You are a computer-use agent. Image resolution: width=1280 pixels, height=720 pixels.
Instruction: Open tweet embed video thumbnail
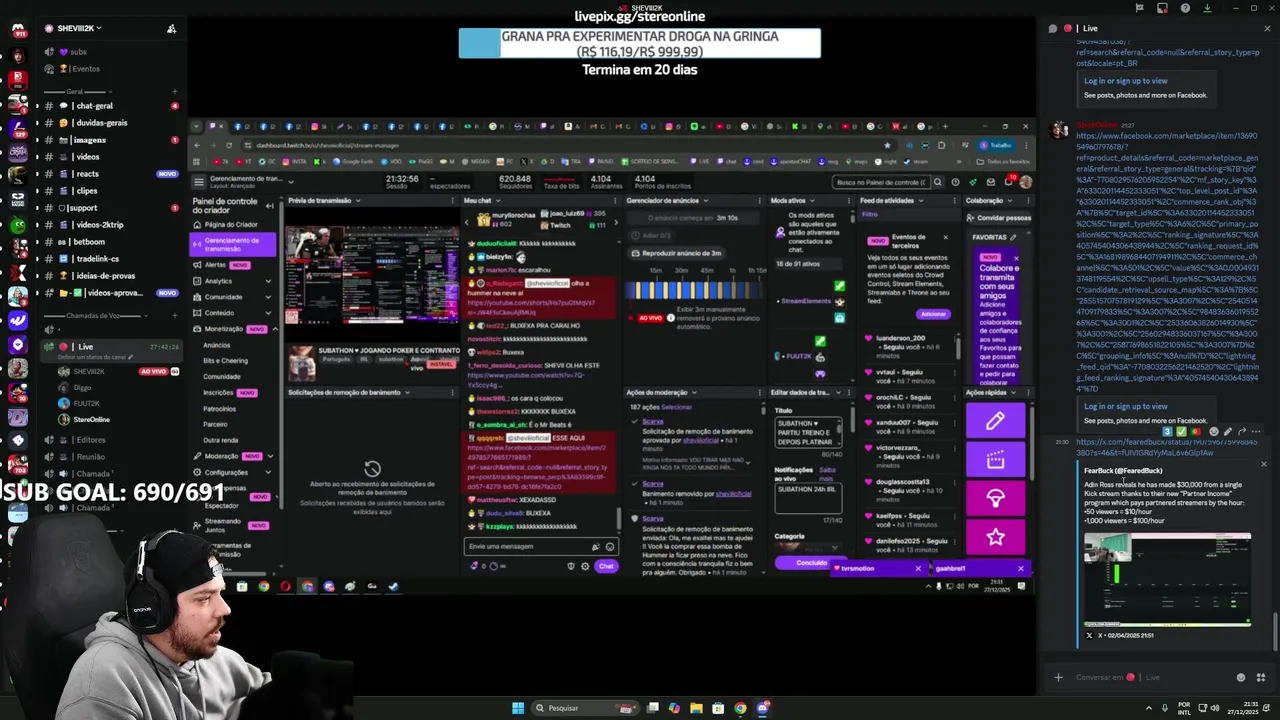tap(1167, 580)
